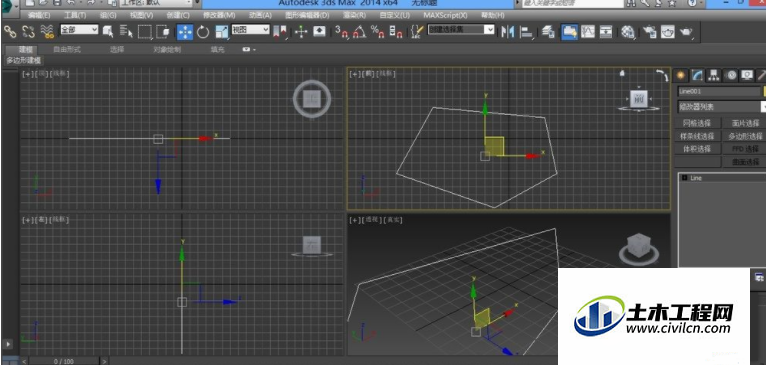Click the Bind to Space Warp icon
The width and height of the screenshot is (766, 365).
click(47, 32)
